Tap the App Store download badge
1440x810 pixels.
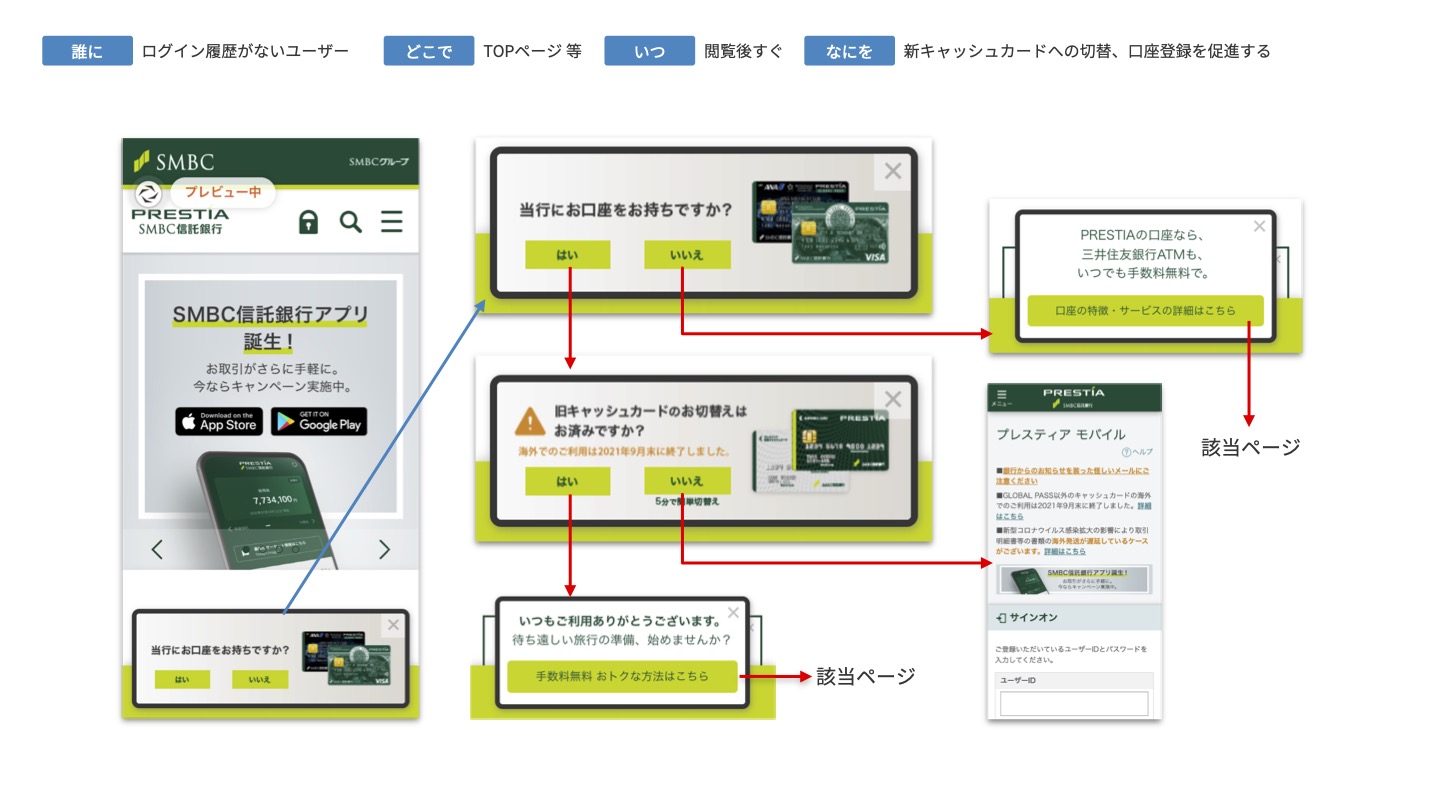pos(219,422)
